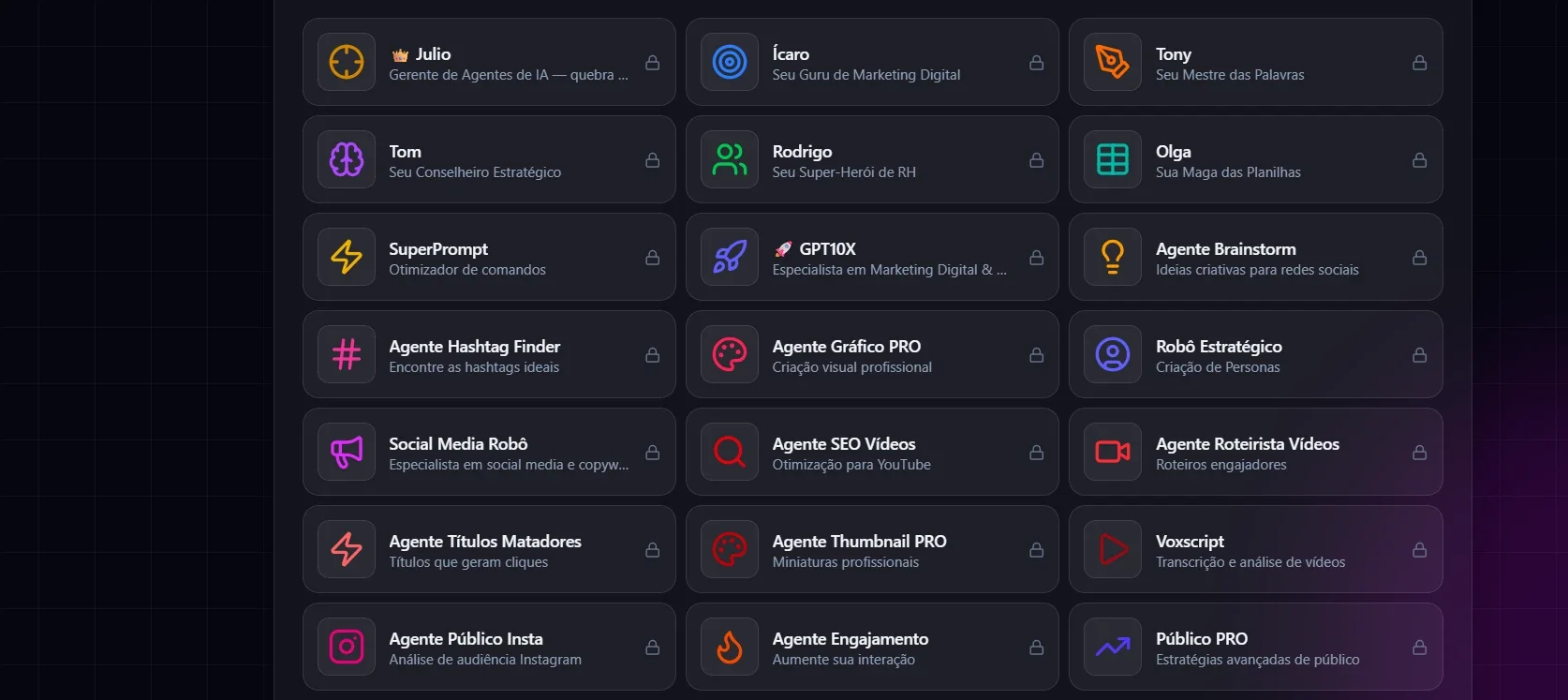Click the pen nib icon for Tony
The height and width of the screenshot is (700, 1568).
(x=1113, y=62)
